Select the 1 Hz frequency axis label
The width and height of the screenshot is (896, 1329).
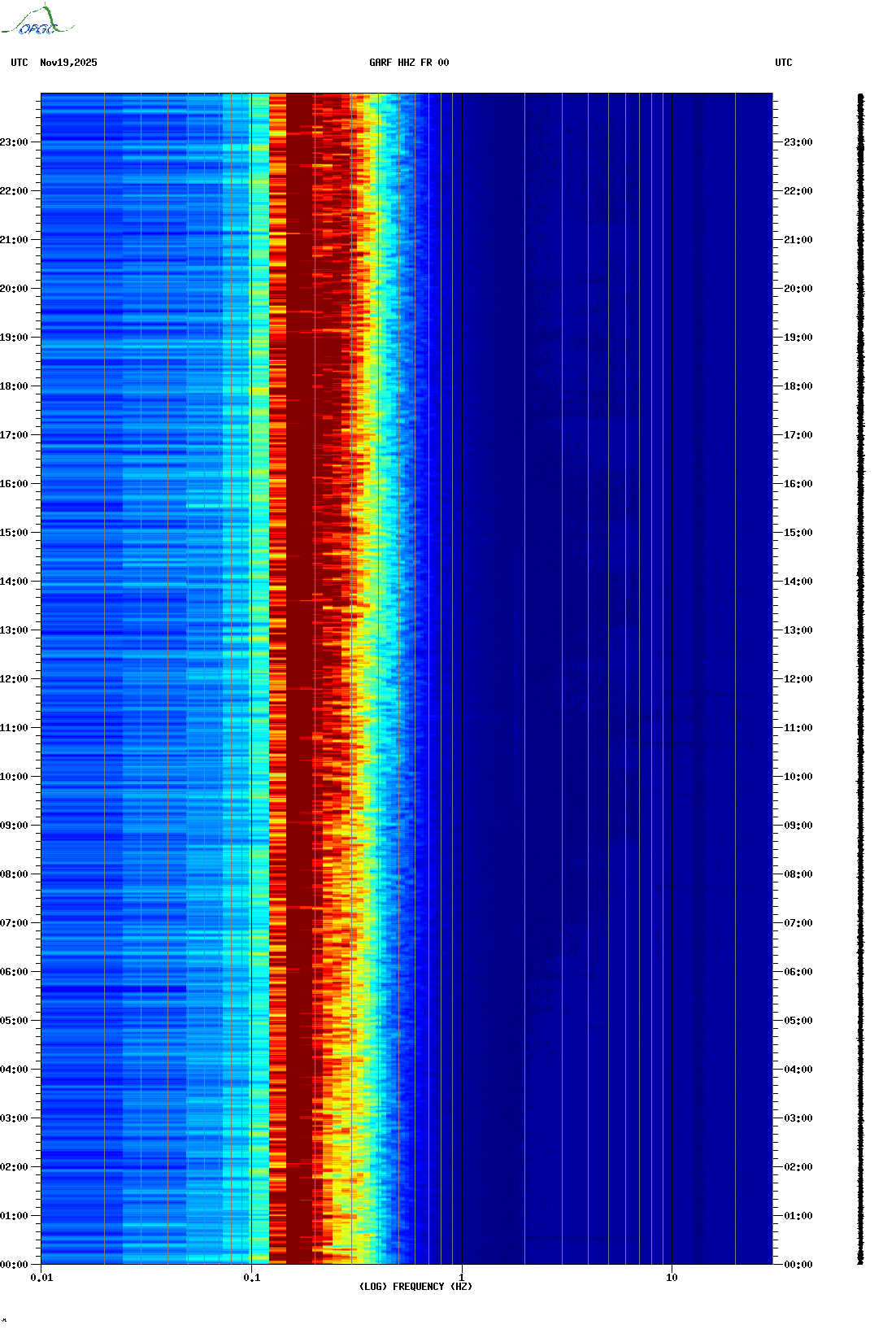pos(462,1278)
